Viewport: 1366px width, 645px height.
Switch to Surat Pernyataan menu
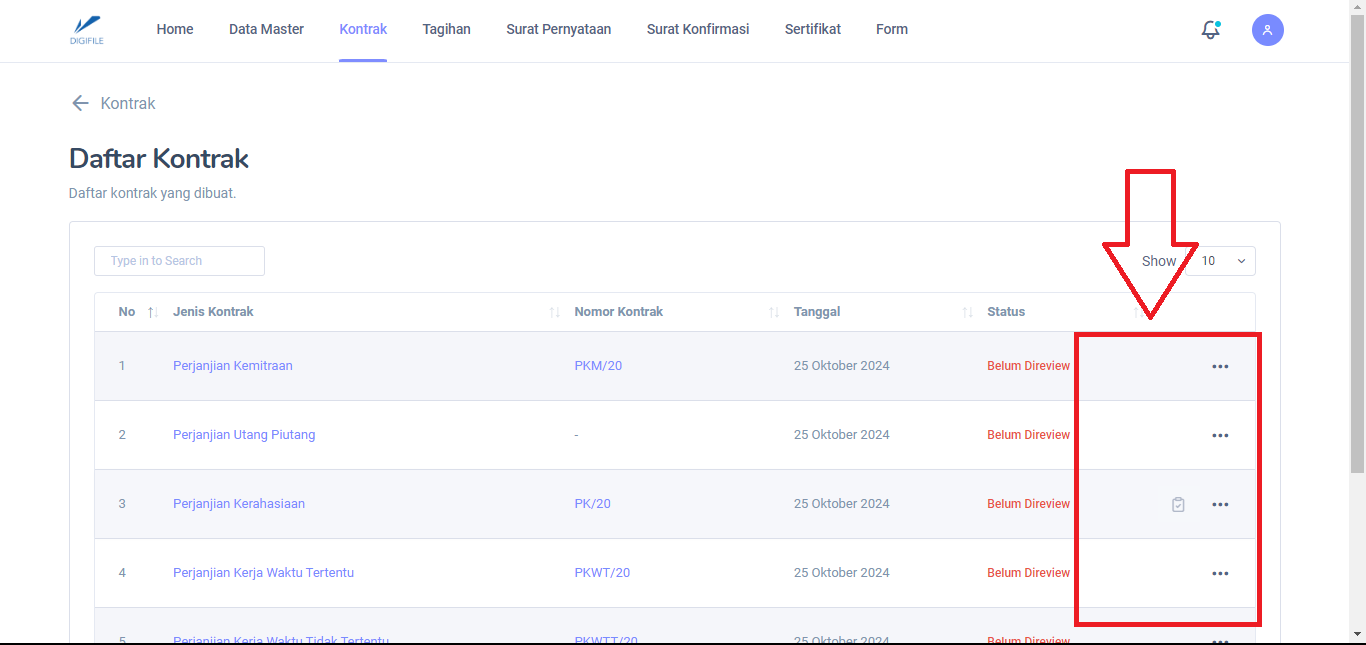click(x=558, y=29)
